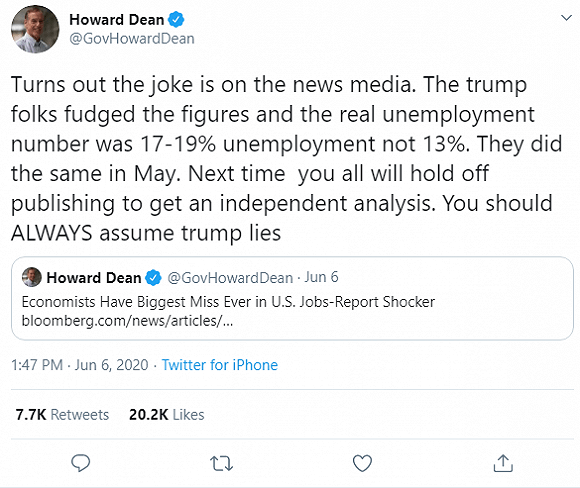Open the Twitter for iPhone source link
Viewport: 580px width, 488px height.
pyautogui.click(x=220, y=365)
